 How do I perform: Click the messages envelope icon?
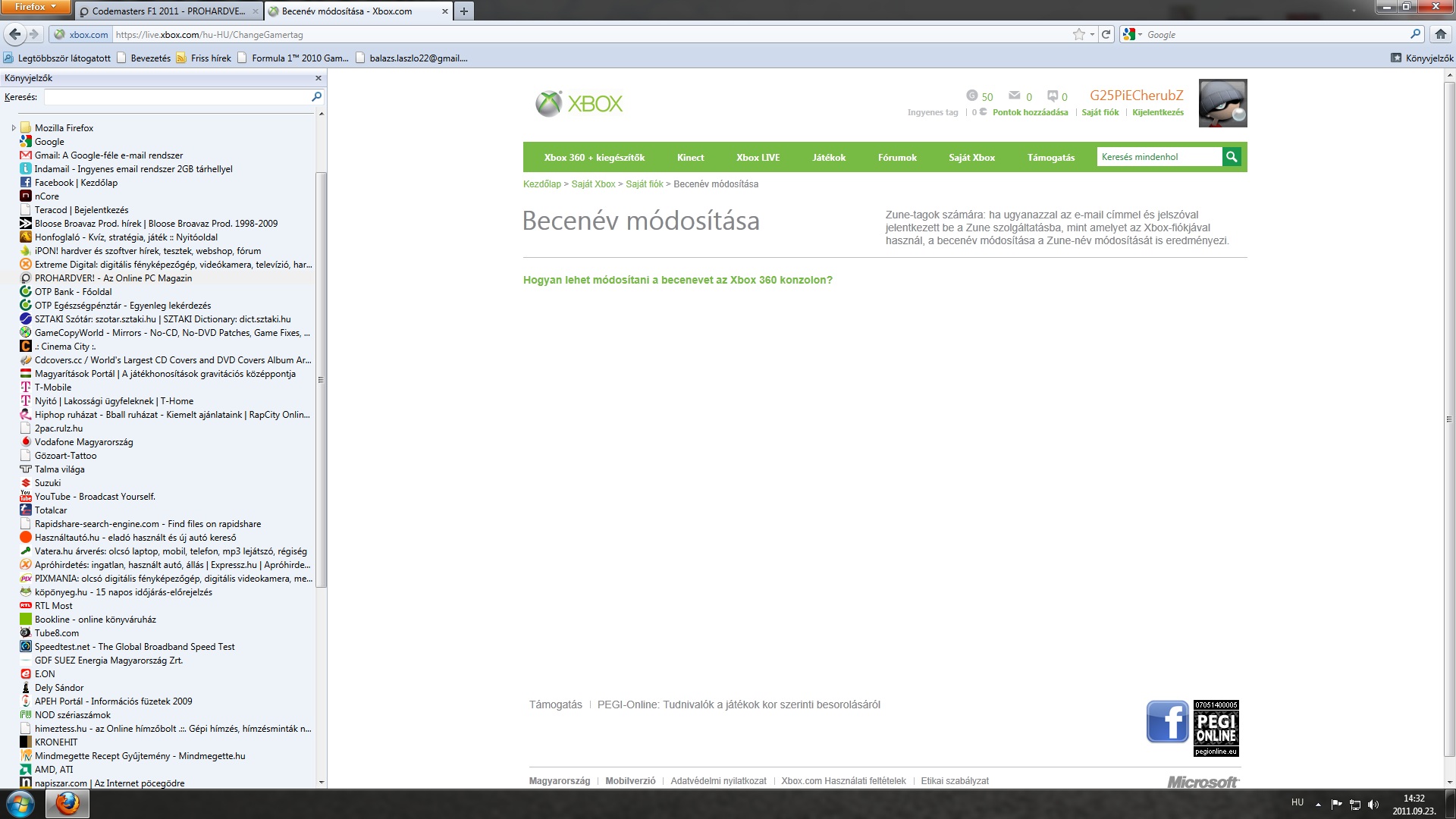click(x=1015, y=96)
